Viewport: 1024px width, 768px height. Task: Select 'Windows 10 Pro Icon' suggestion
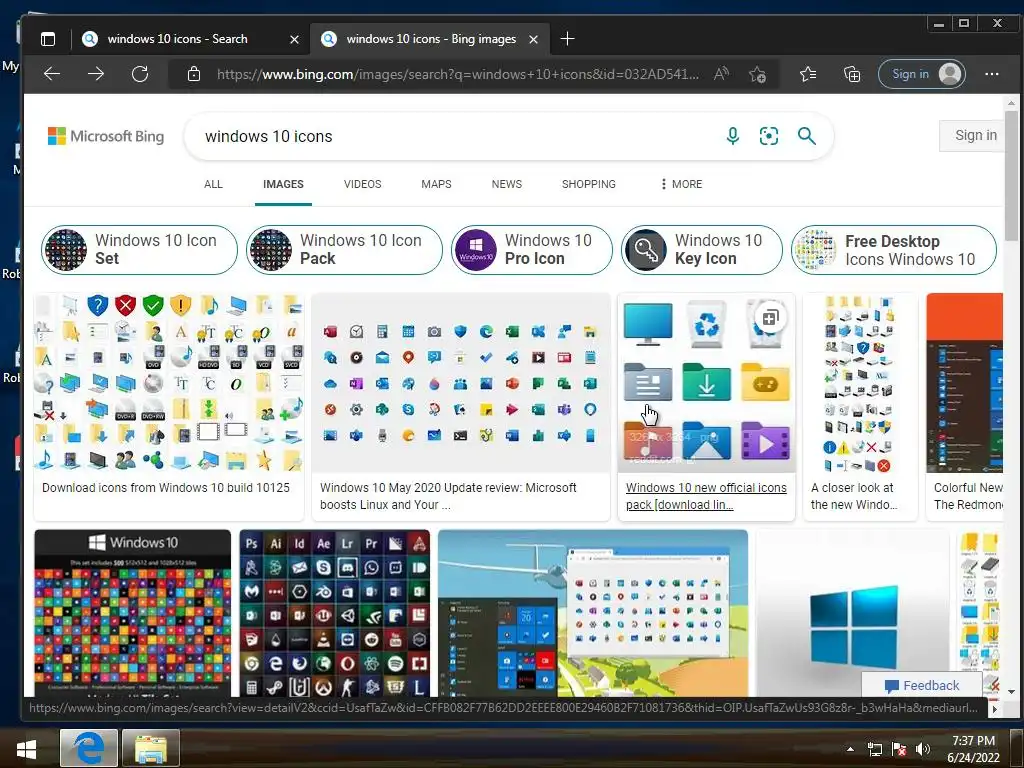coord(532,249)
